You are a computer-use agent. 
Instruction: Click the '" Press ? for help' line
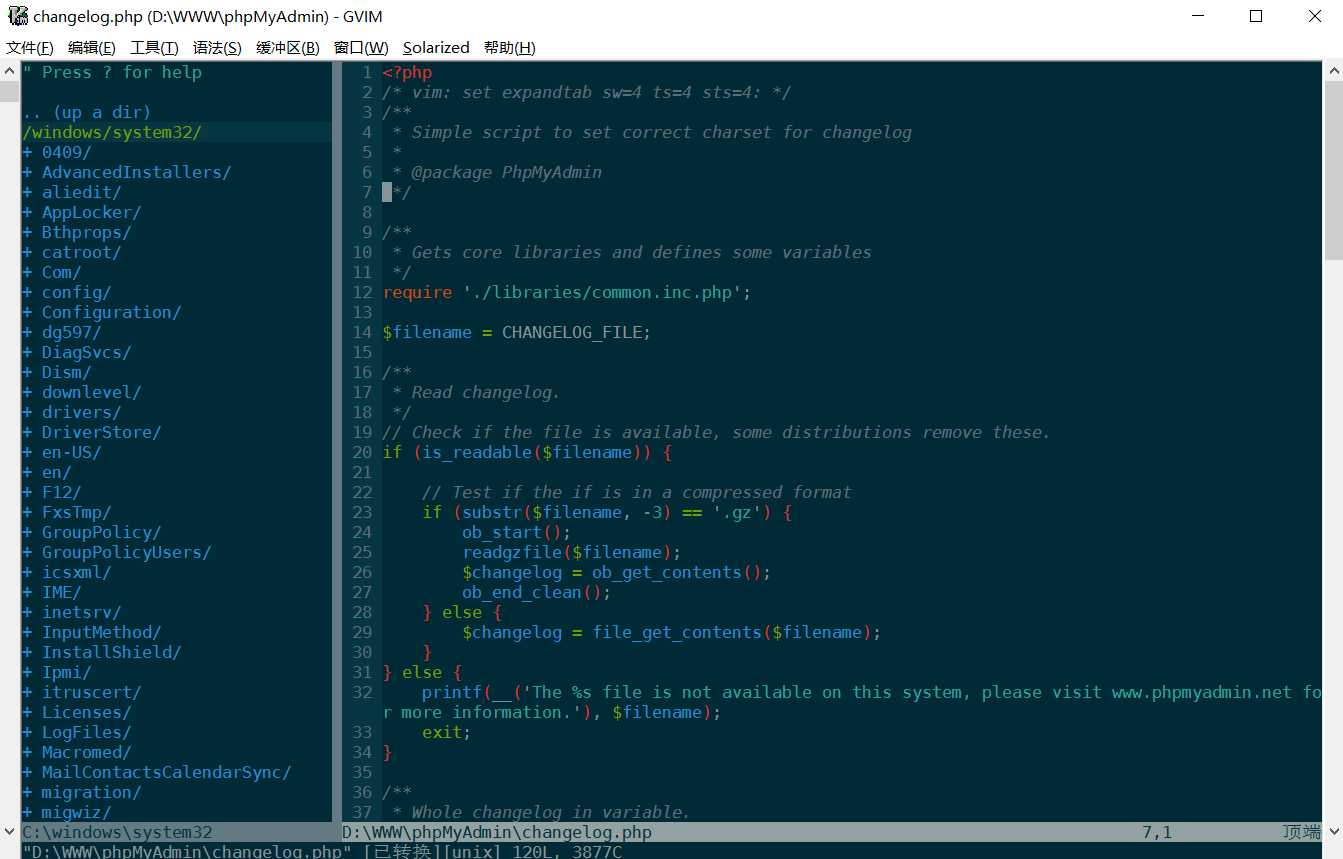point(112,72)
